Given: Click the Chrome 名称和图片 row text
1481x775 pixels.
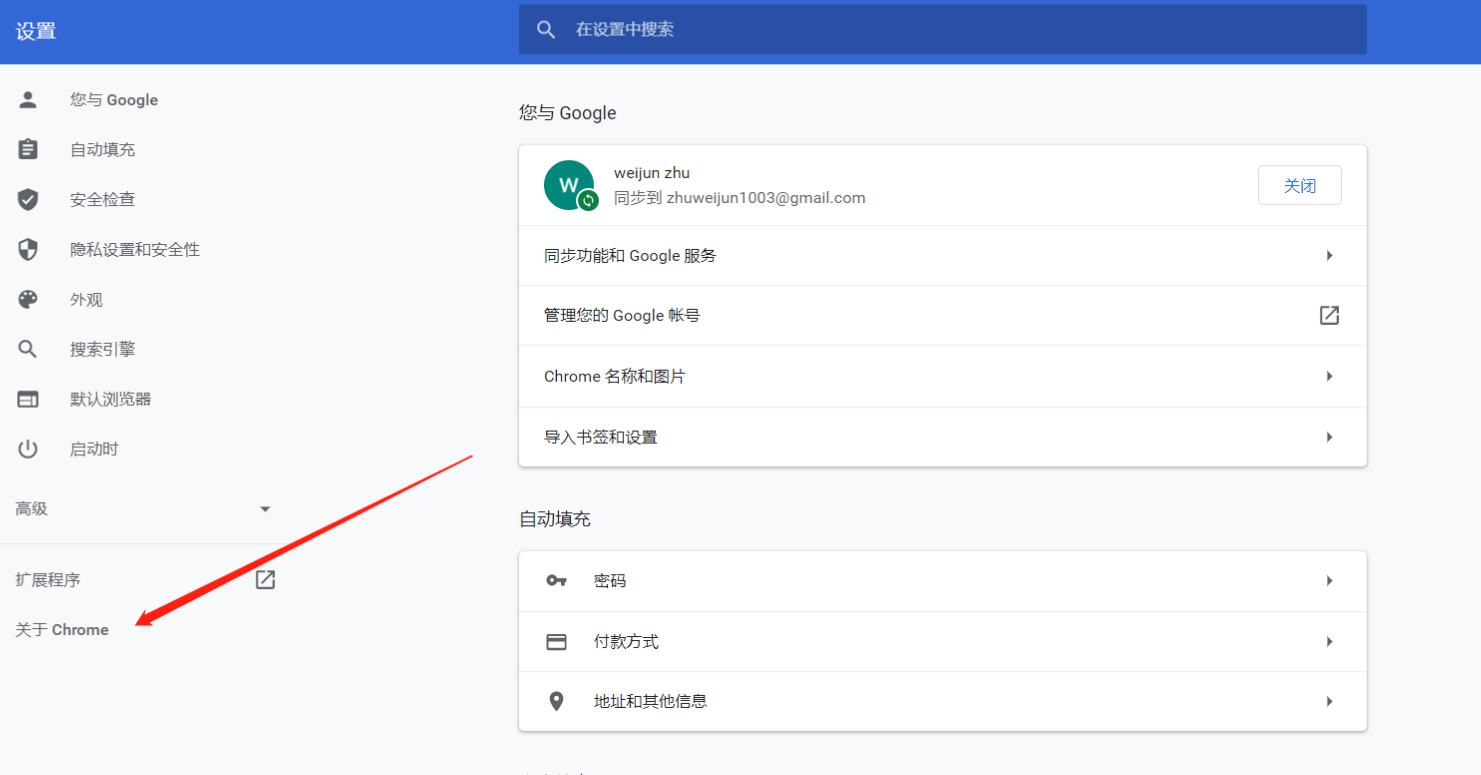Looking at the screenshot, I should click(x=615, y=376).
